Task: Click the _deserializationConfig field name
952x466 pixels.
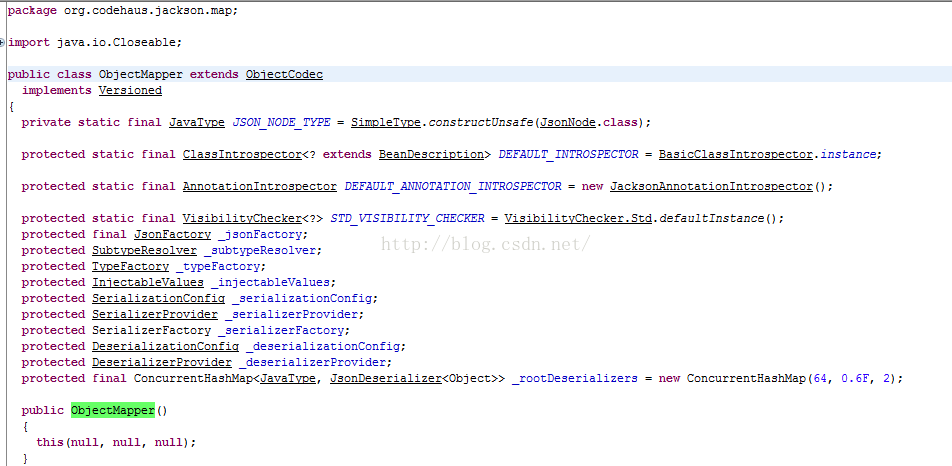Action: pyautogui.click(x=323, y=346)
